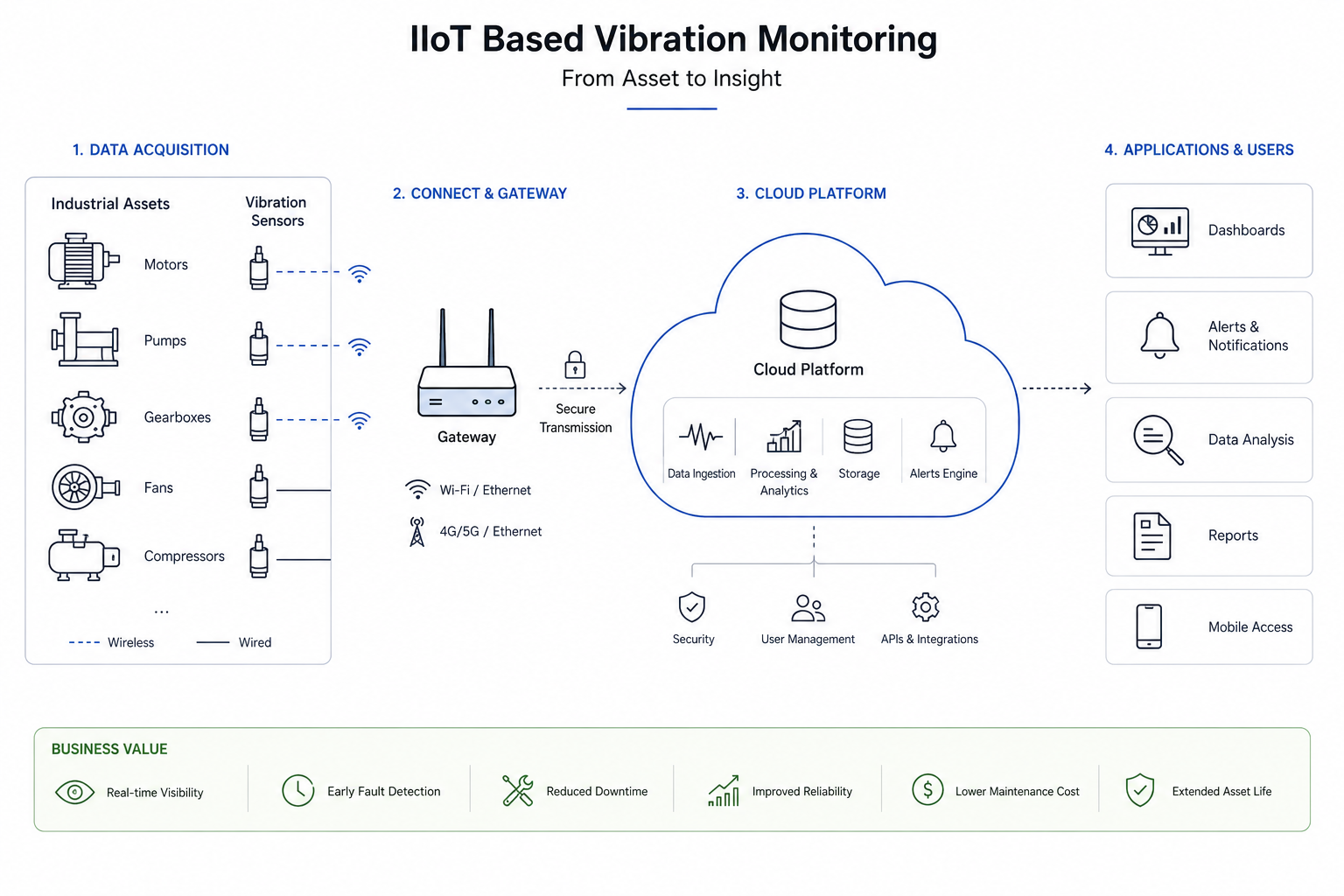Click the Improved Reliability growth chart icon
The height and width of the screenshot is (896, 1344).
click(724, 790)
